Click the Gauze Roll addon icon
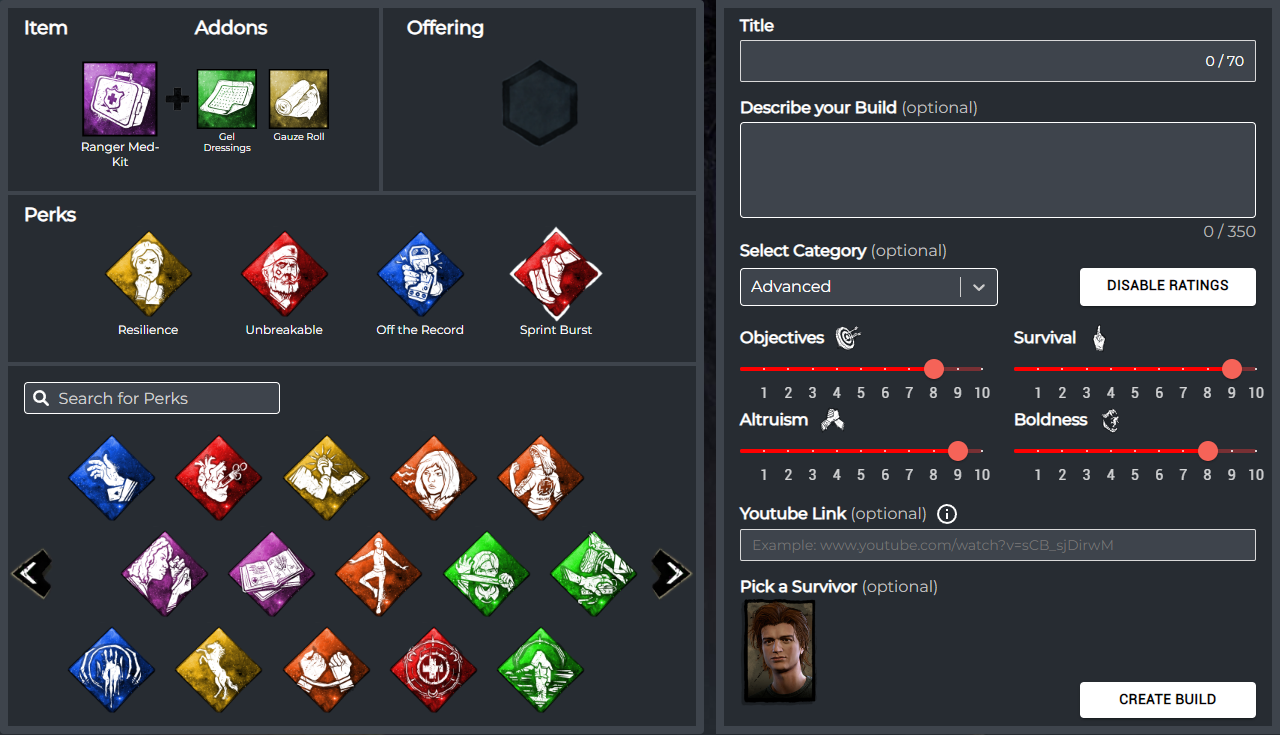The image size is (1280, 735). point(299,98)
